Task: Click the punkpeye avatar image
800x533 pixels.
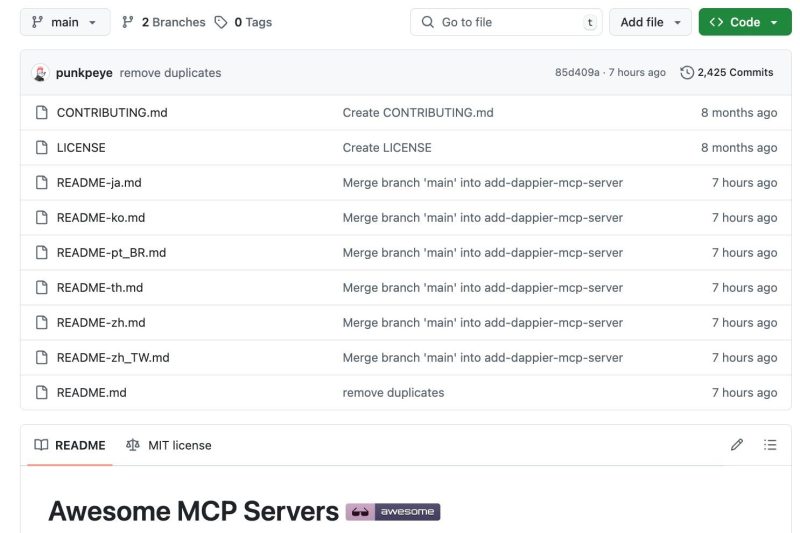Action: point(40,73)
